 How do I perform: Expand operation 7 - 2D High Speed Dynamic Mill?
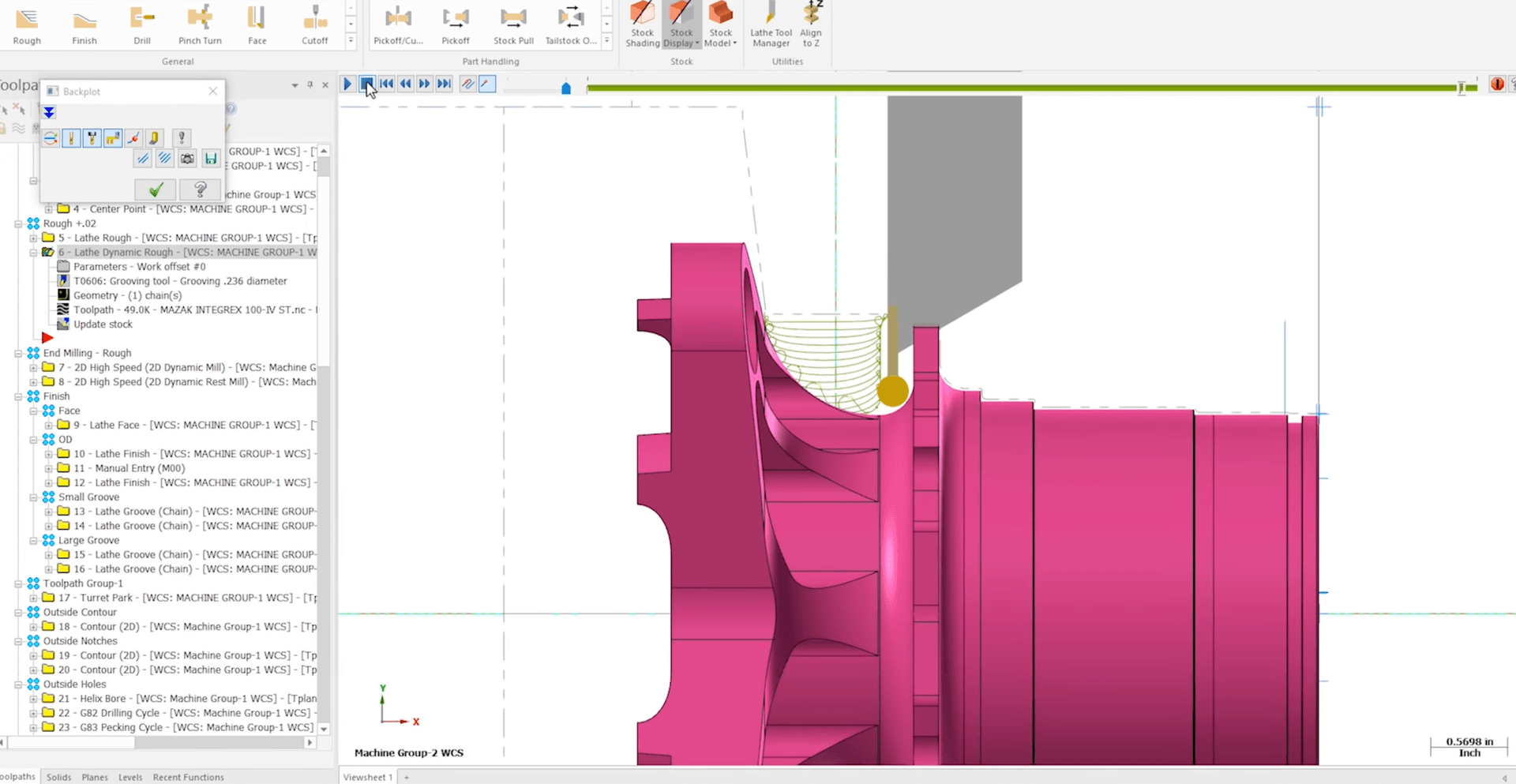click(x=33, y=368)
